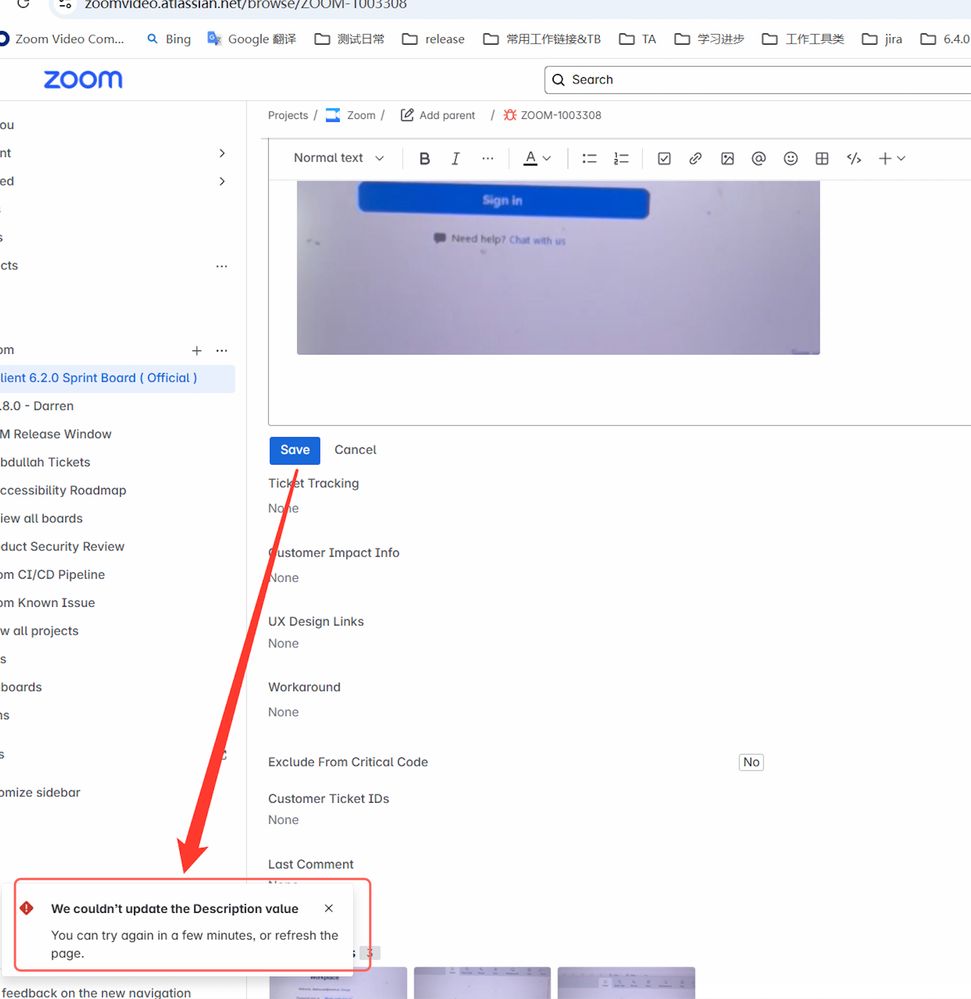
Task: Edit Ticket Tracking None value
Action: point(284,508)
